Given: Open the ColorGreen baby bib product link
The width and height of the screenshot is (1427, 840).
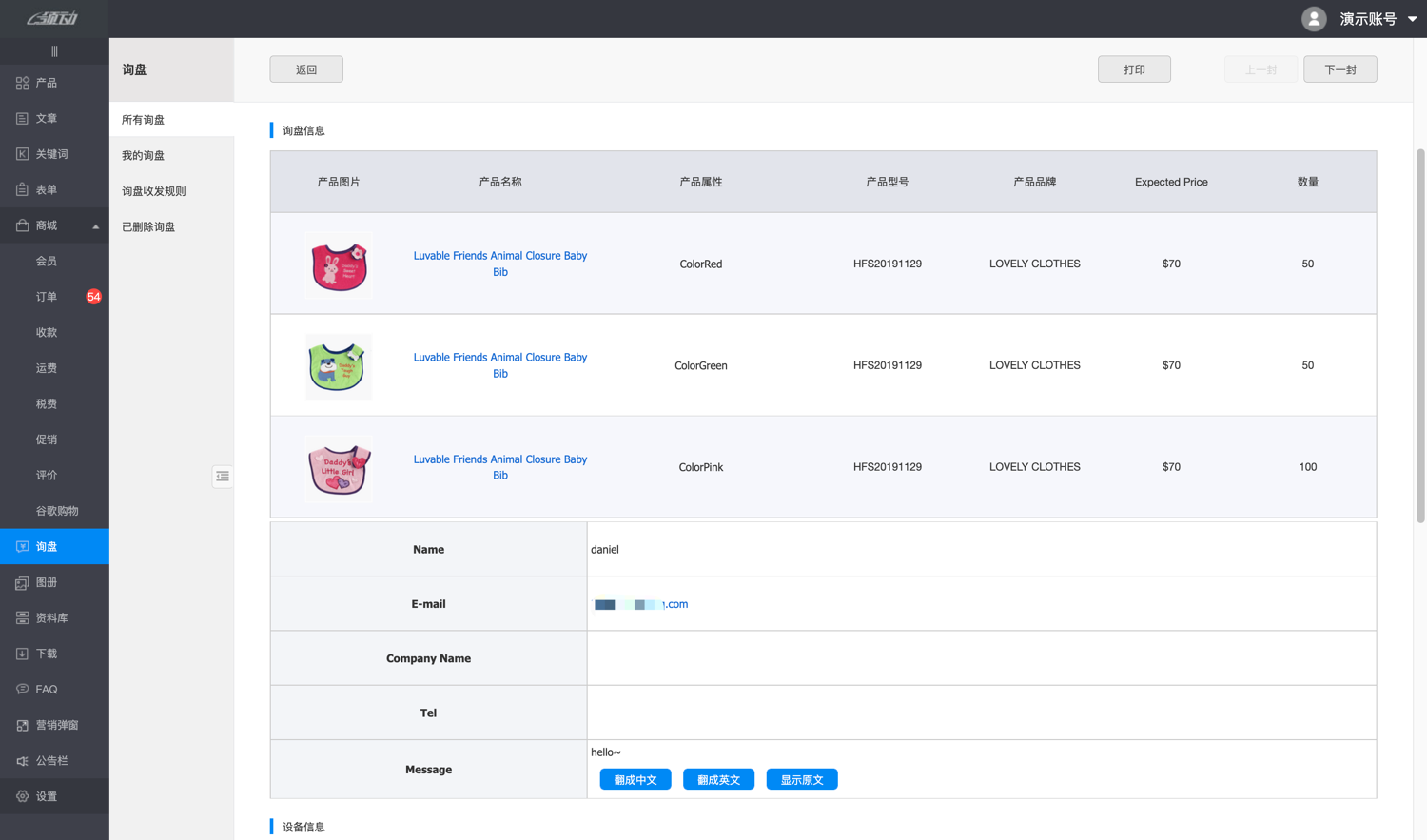Looking at the screenshot, I should [x=499, y=365].
